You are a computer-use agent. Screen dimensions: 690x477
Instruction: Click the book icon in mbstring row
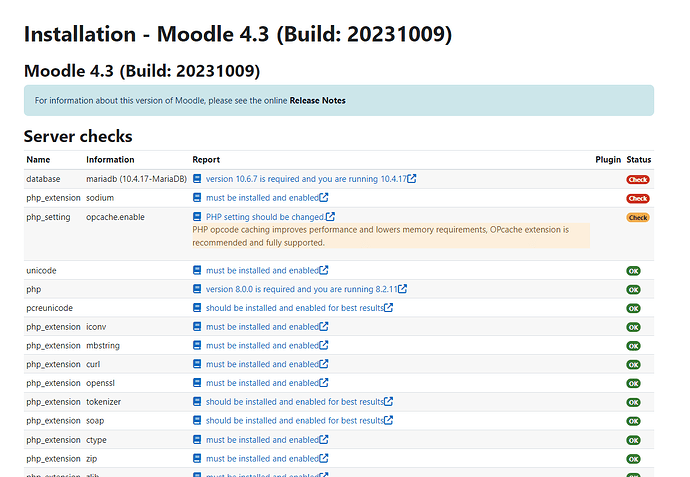197,345
